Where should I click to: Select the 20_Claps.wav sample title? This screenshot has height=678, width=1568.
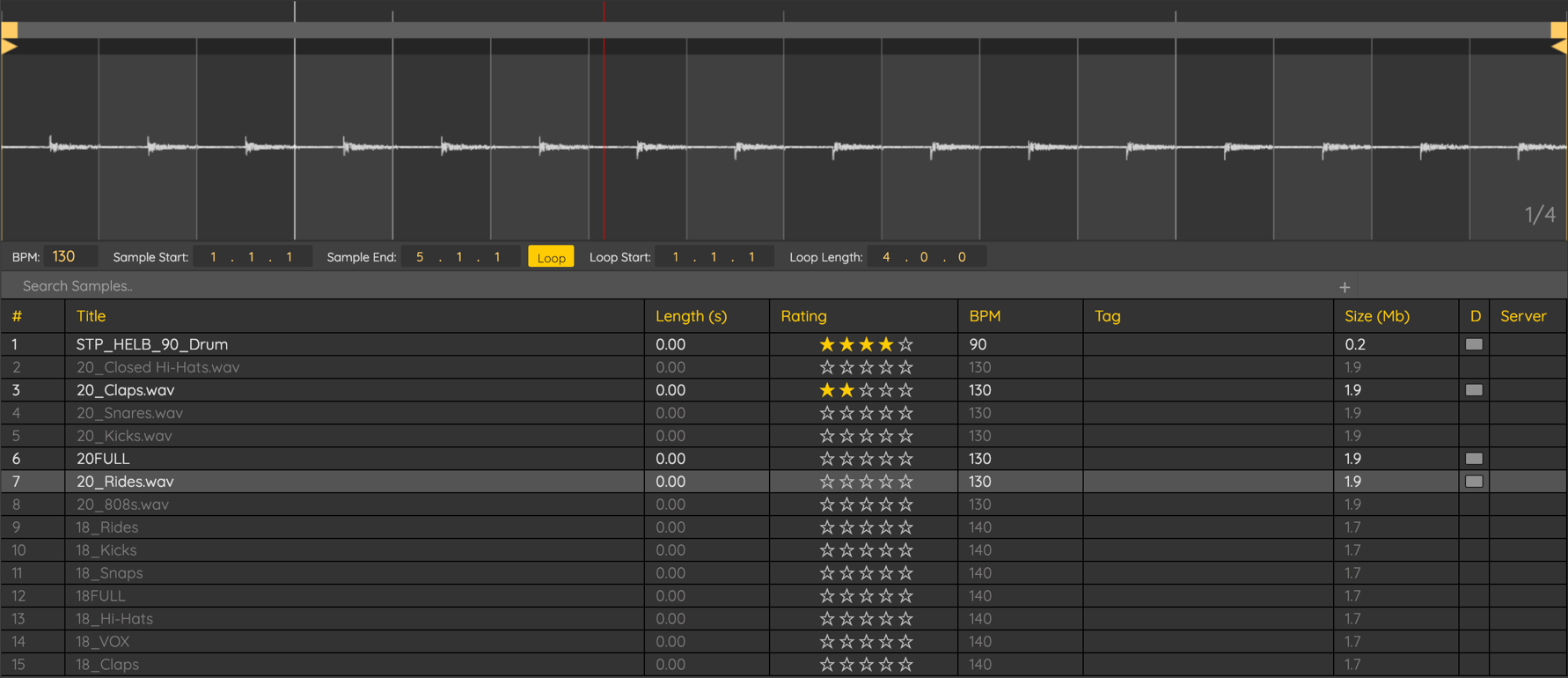coord(125,390)
